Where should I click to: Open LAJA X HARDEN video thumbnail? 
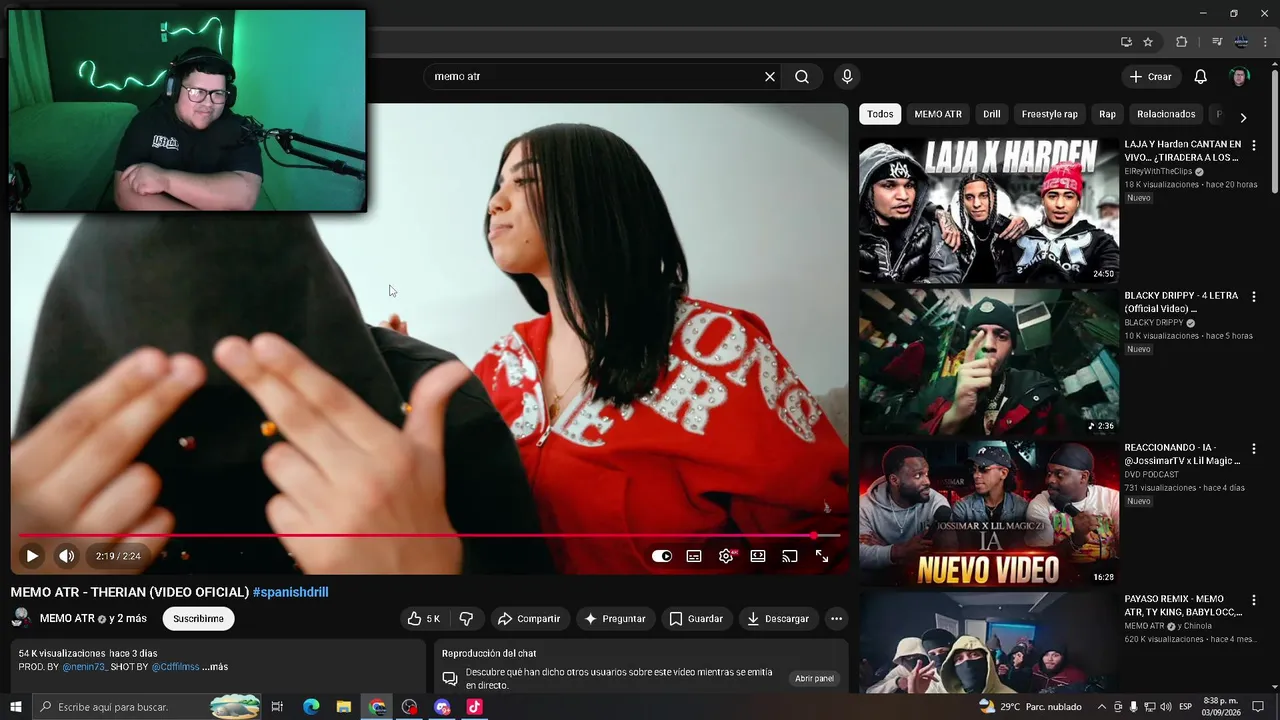(x=989, y=210)
